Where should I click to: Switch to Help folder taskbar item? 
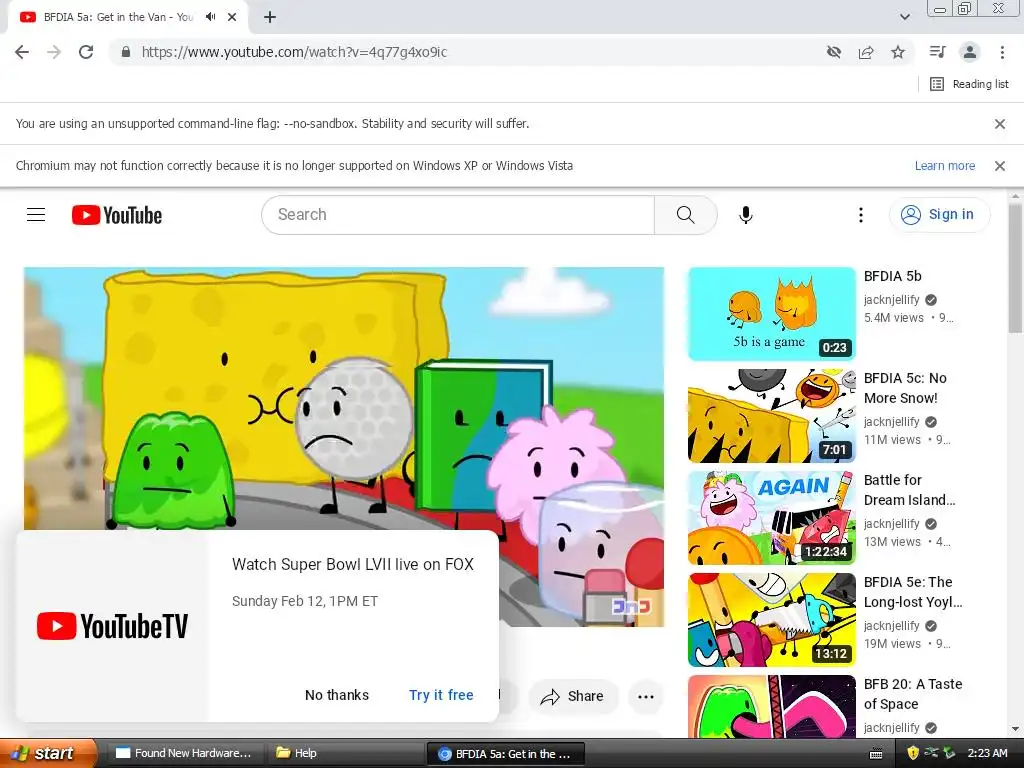[x=344, y=753]
